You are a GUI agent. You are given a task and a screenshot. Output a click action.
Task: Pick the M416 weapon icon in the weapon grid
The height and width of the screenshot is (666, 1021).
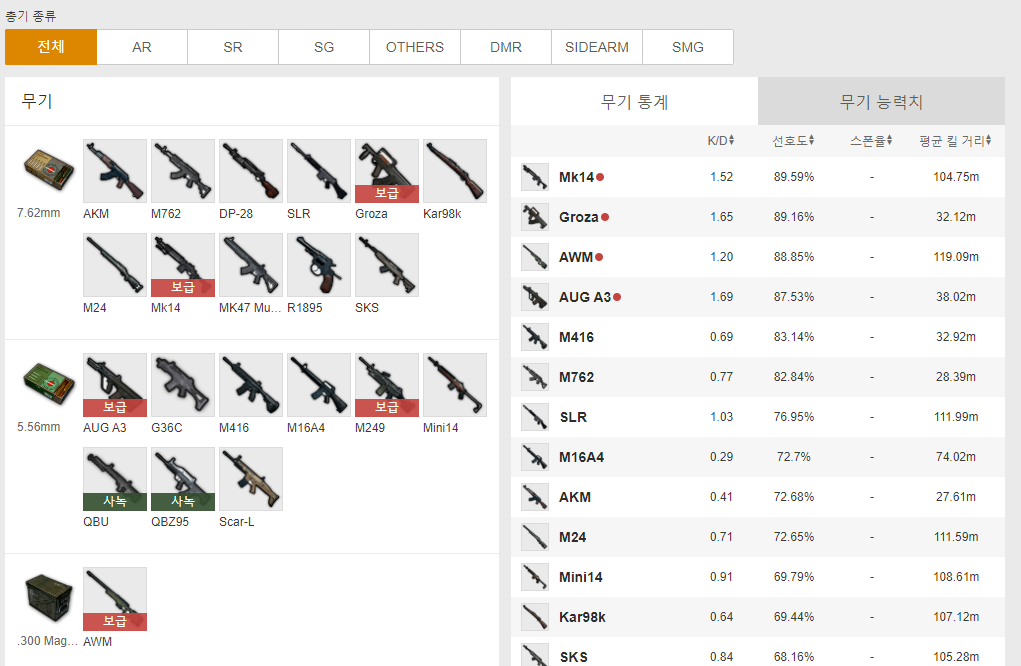click(x=251, y=385)
